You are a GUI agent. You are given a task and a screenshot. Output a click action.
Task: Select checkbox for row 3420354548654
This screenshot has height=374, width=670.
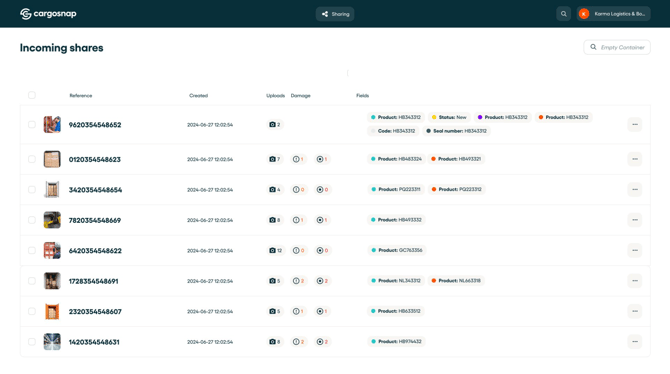tap(32, 189)
